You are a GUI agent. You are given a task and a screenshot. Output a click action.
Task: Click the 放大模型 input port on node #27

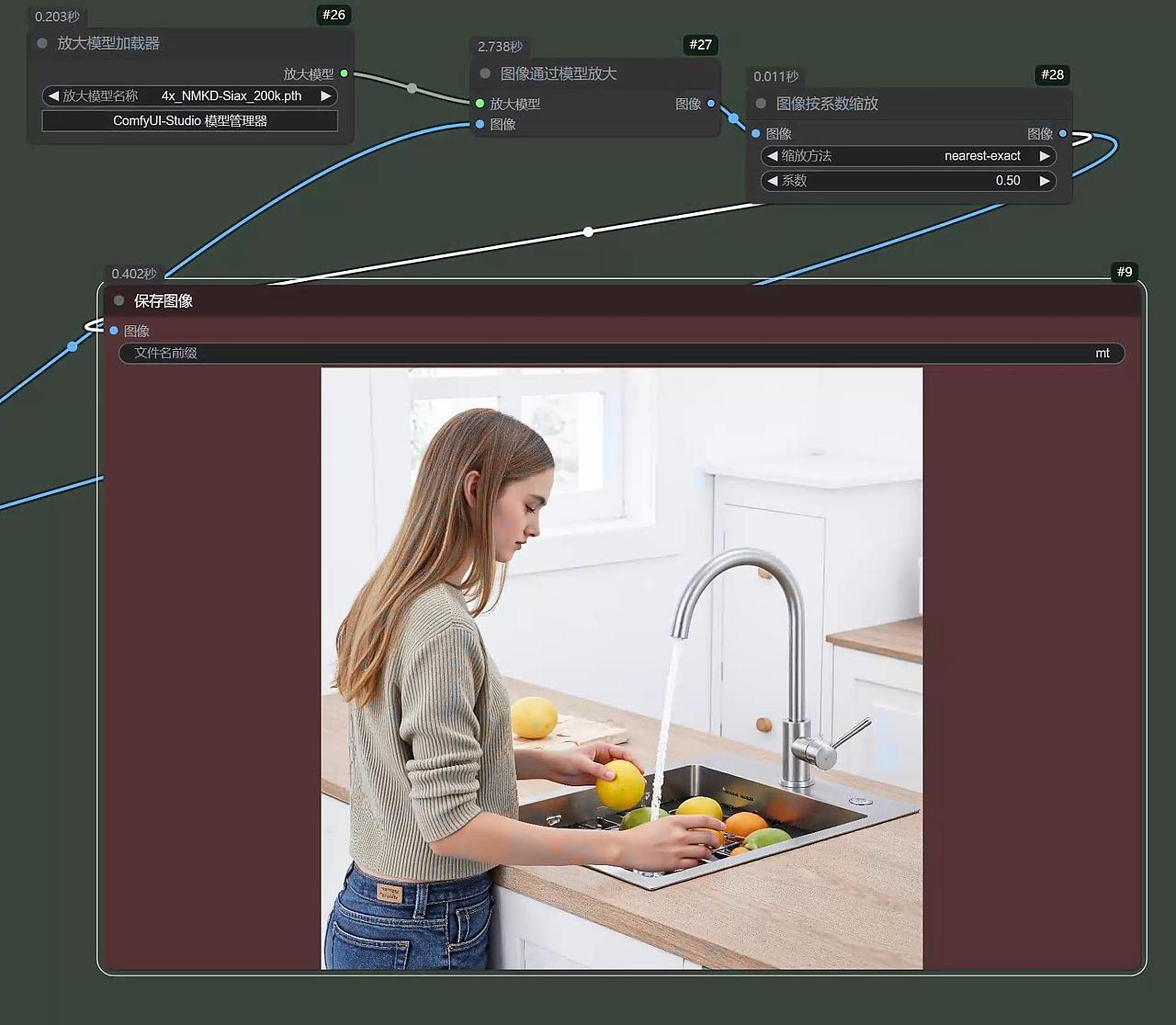click(480, 104)
